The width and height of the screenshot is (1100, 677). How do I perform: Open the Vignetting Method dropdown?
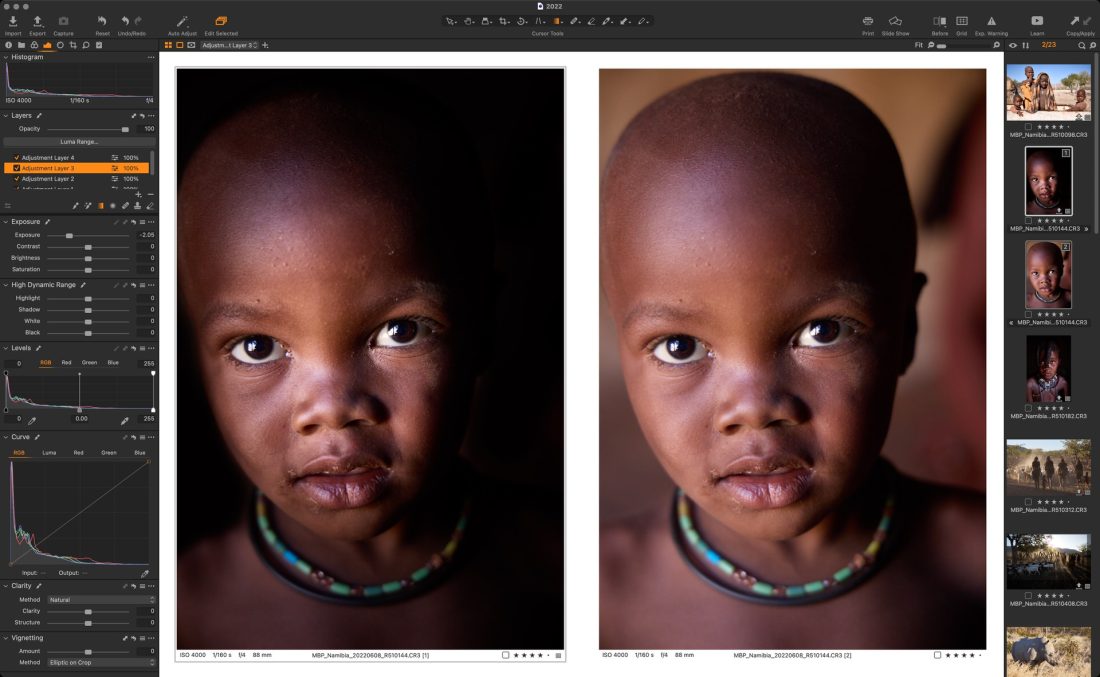coord(102,662)
